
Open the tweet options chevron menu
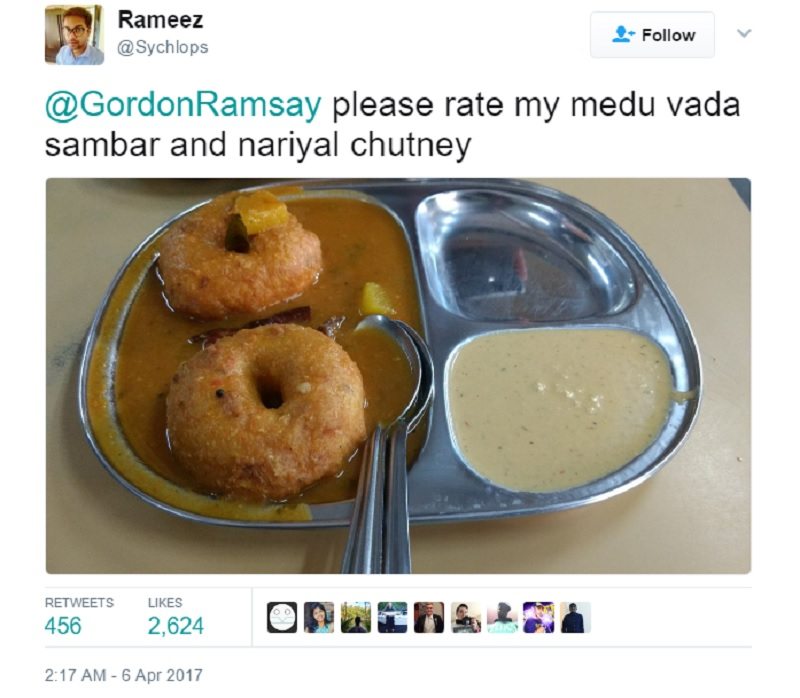744,34
